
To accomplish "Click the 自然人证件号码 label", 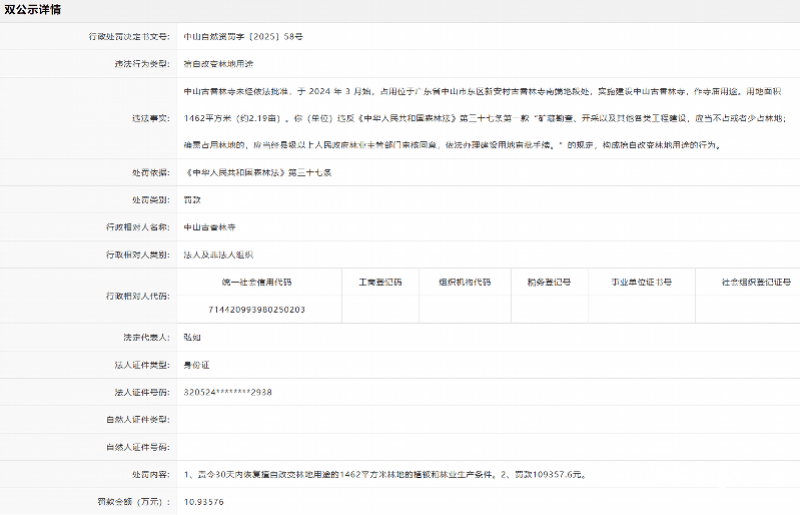I will click(138, 447).
